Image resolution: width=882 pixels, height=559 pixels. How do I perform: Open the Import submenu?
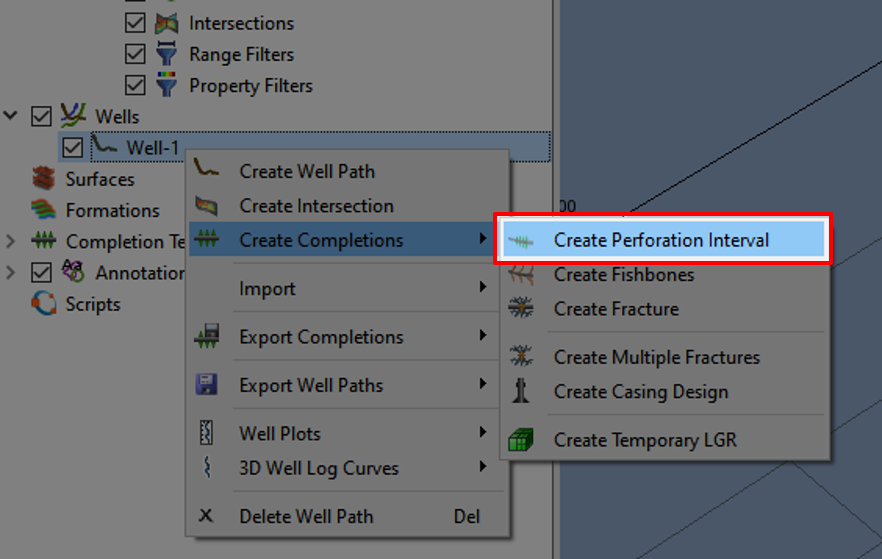267,289
